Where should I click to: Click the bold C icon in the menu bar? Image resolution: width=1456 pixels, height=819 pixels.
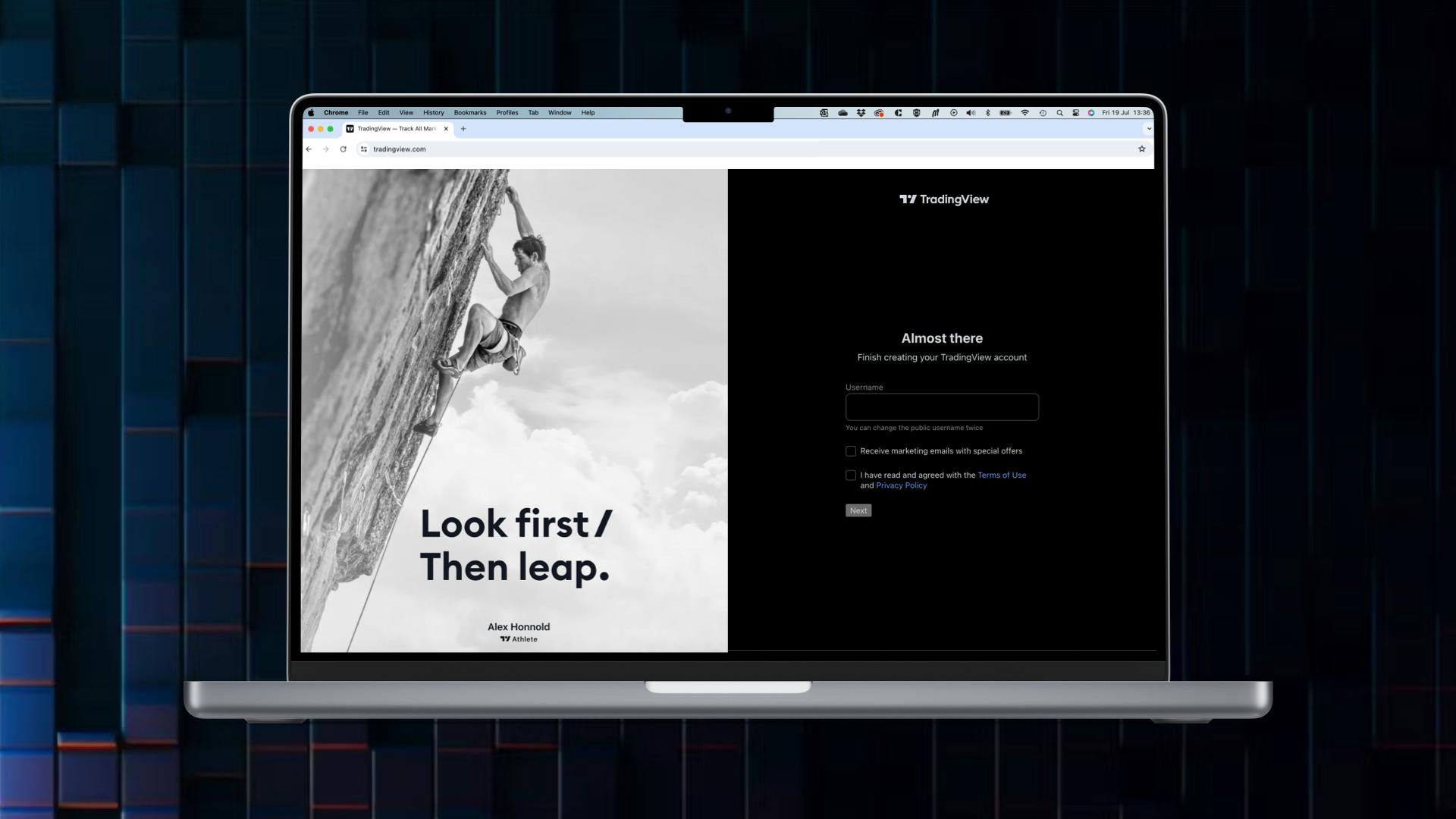[898, 113]
